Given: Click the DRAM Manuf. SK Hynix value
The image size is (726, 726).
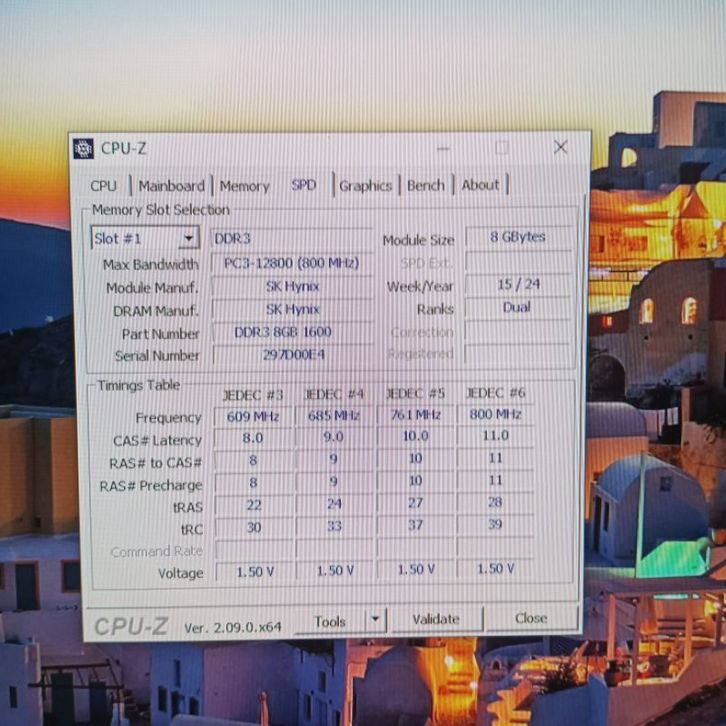Looking at the screenshot, I should pyautogui.click(x=292, y=309).
